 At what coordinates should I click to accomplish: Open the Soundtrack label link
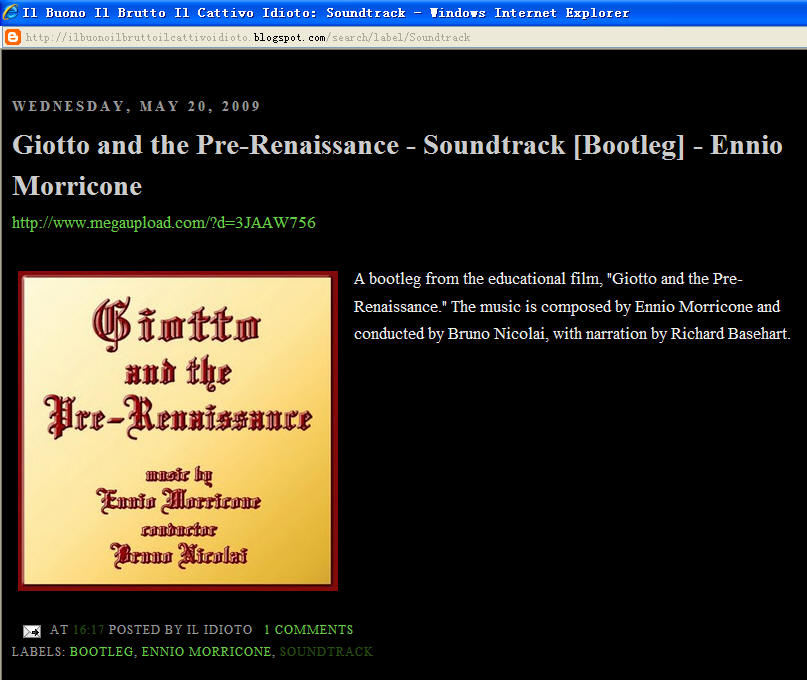tap(326, 652)
